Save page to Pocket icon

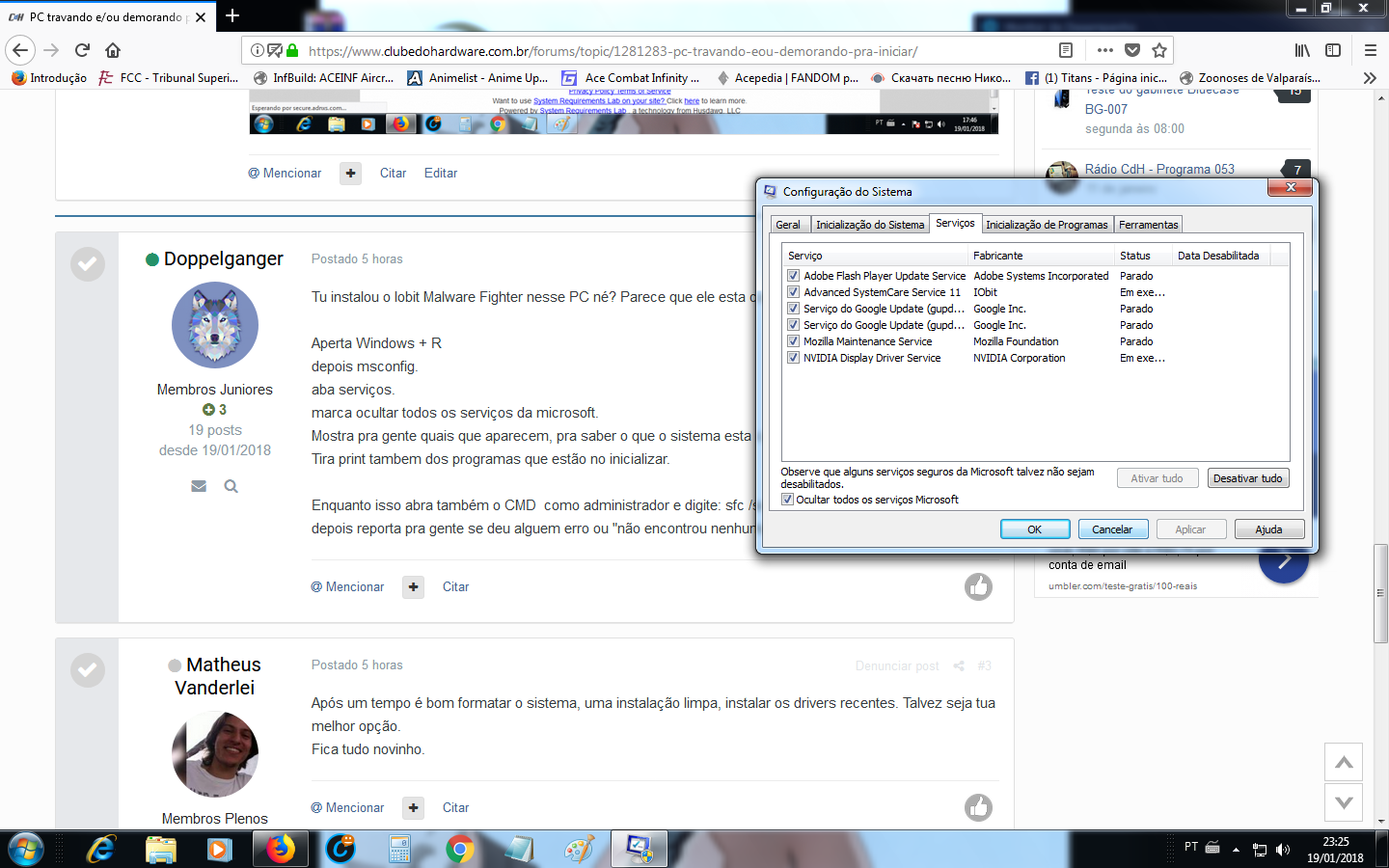[1132, 50]
